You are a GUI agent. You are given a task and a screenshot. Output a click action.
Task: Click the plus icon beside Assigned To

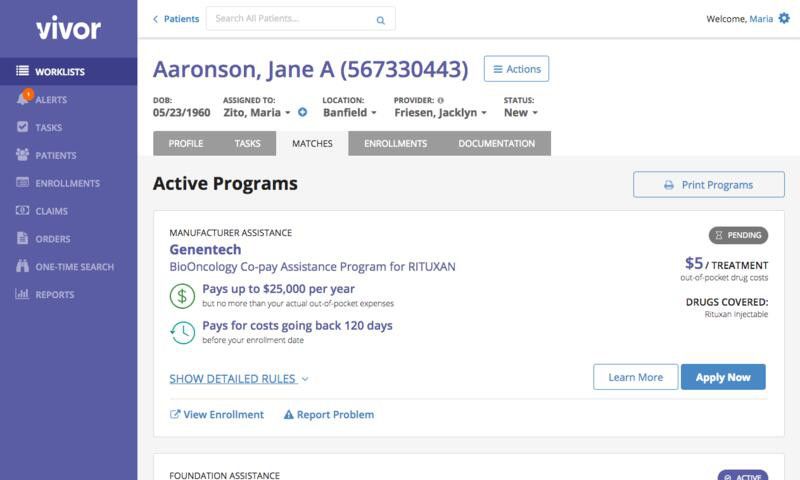point(303,112)
